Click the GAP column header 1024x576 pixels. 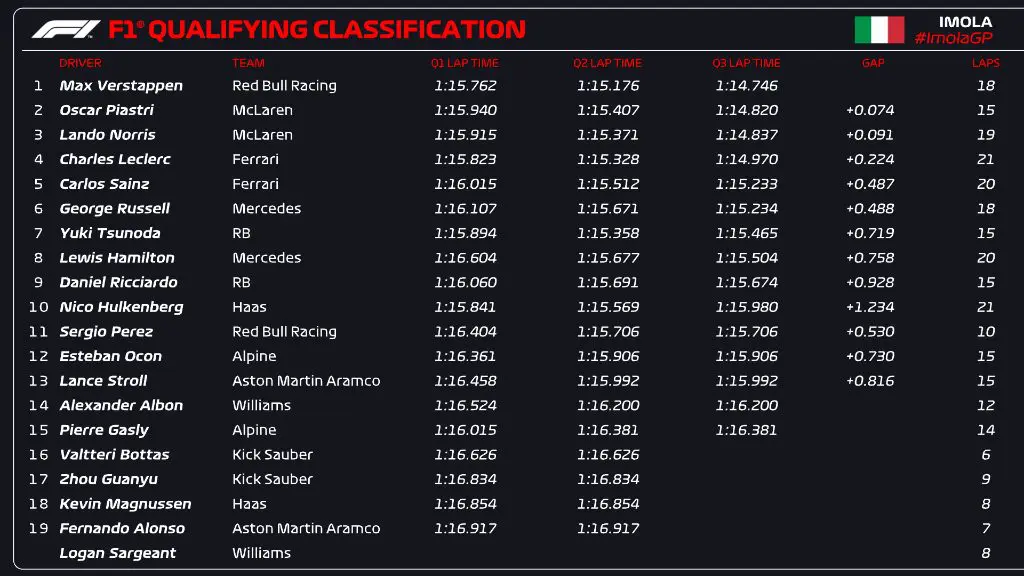pyautogui.click(x=872, y=63)
